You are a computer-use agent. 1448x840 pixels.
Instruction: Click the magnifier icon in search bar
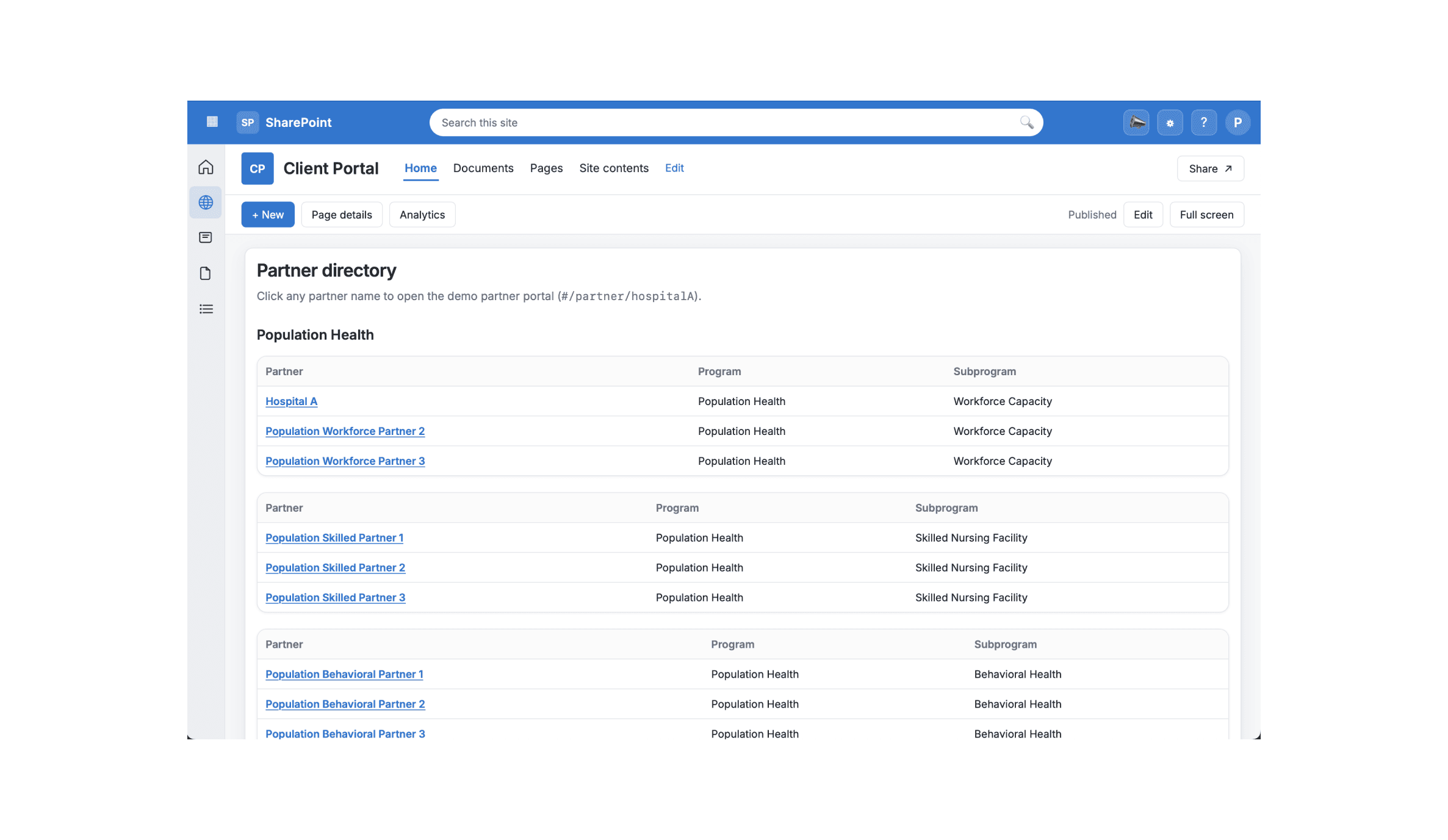1026,122
